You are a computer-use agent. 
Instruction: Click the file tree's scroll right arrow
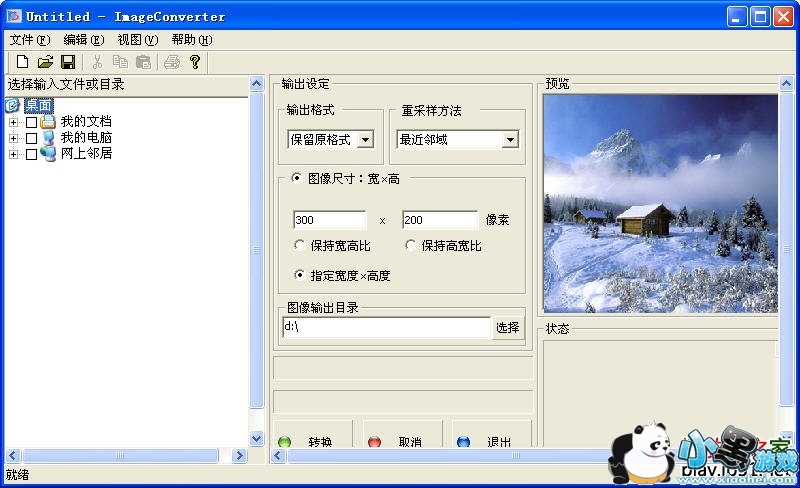239,455
